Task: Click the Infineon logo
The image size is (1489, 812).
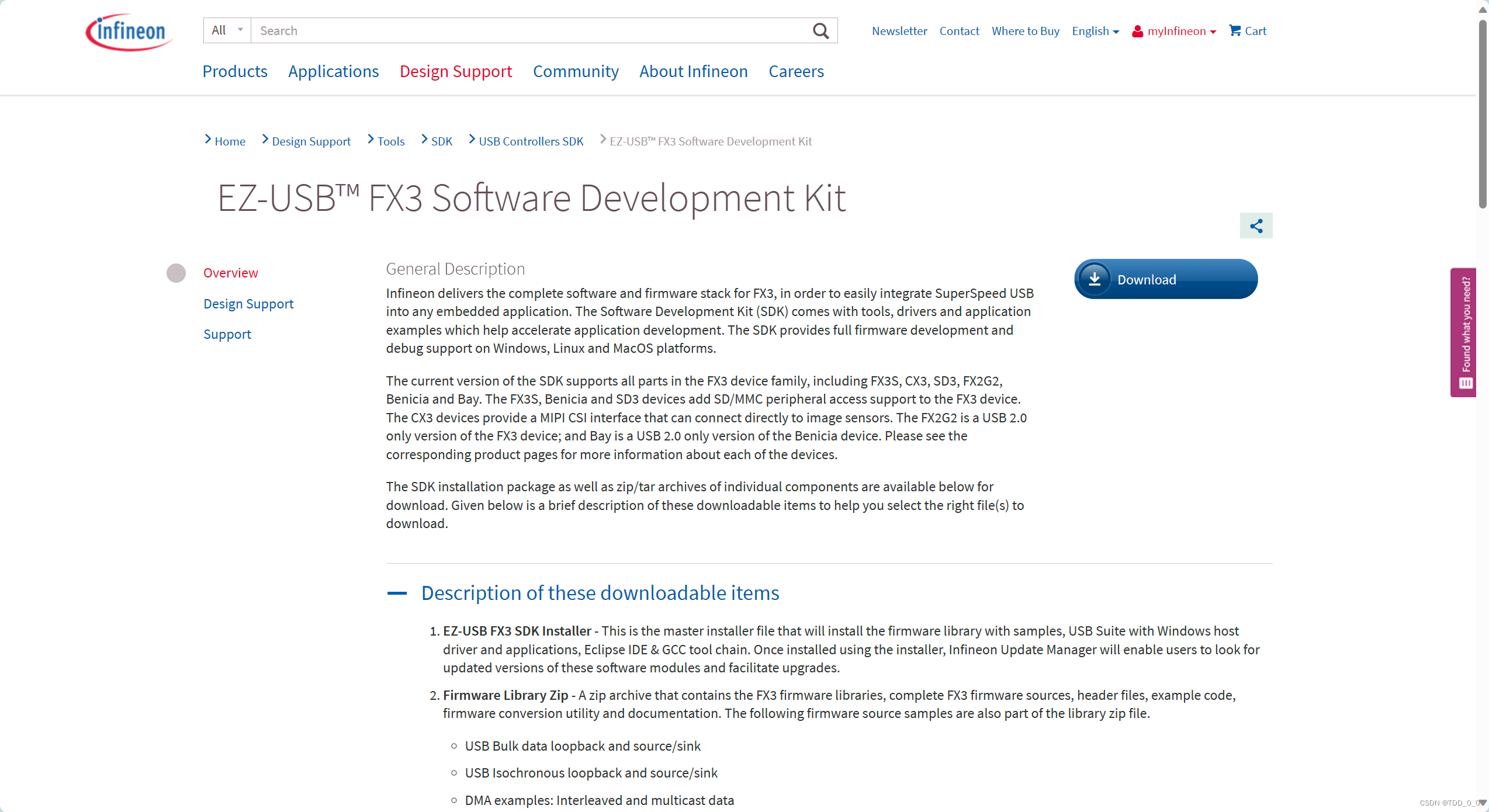Action: click(129, 32)
